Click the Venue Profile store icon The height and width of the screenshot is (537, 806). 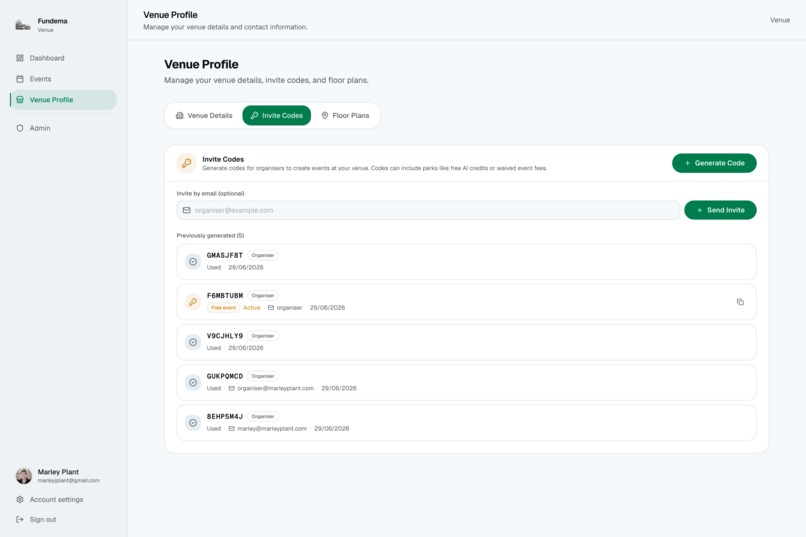(x=20, y=100)
